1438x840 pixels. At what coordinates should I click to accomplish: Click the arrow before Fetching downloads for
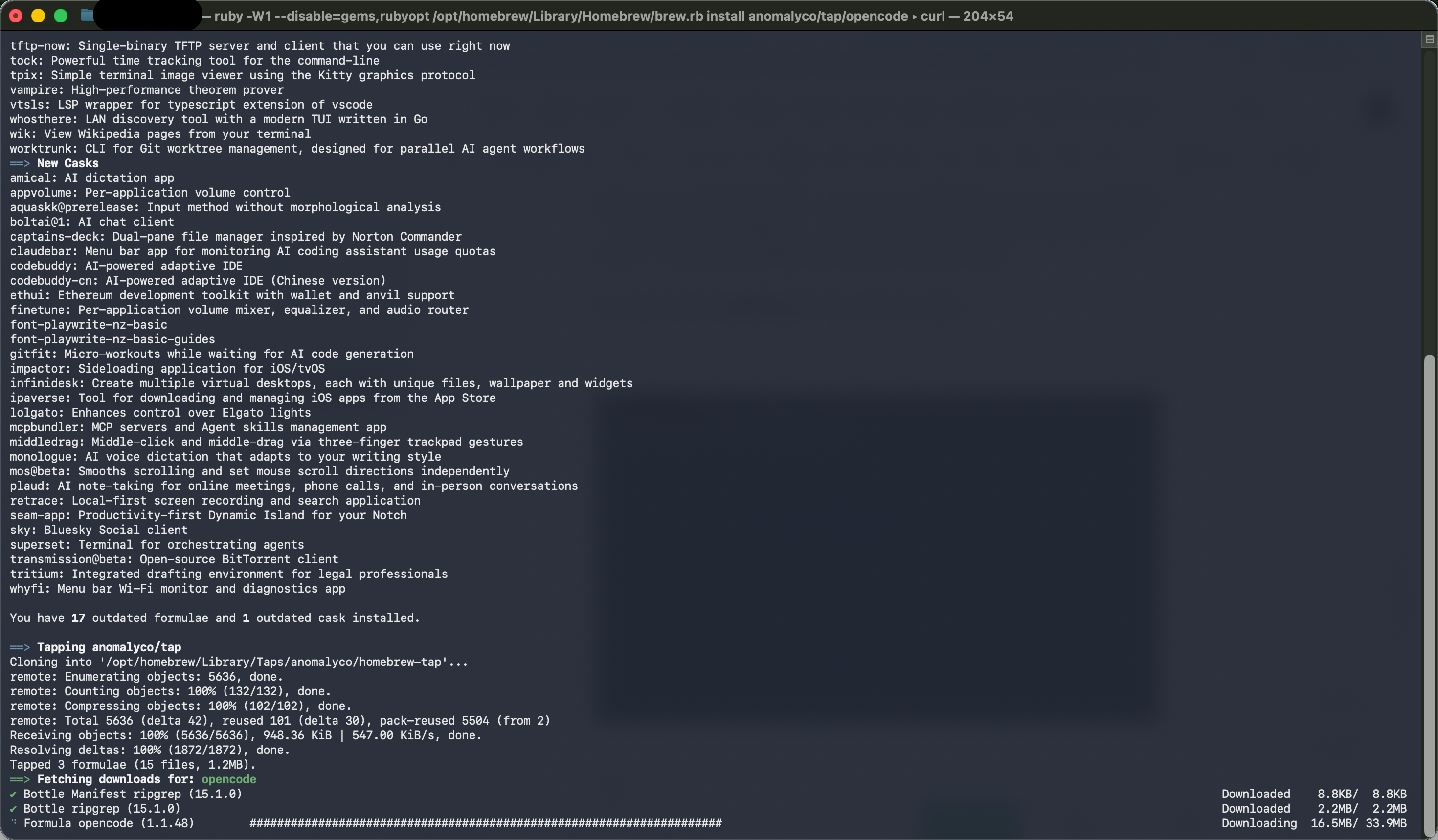[x=20, y=779]
